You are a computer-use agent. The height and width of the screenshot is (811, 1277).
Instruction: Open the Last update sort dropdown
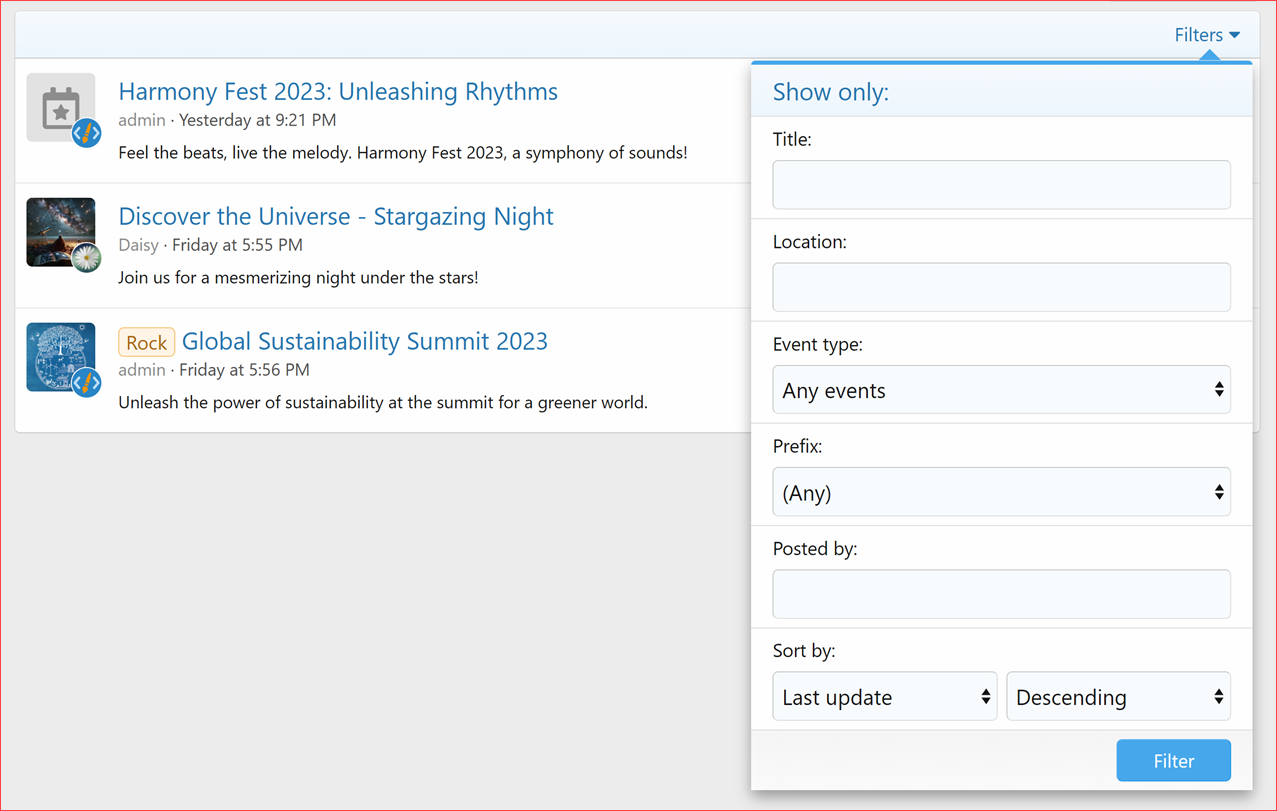pos(884,696)
